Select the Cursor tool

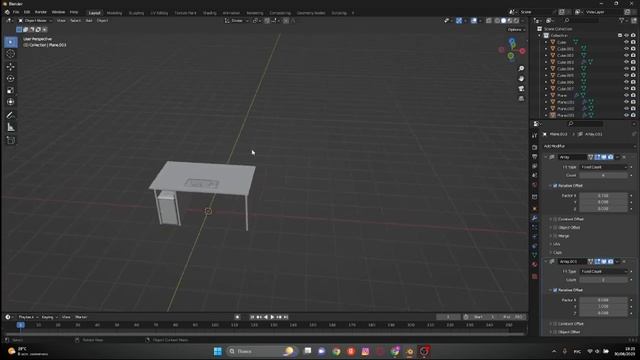point(11,54)
